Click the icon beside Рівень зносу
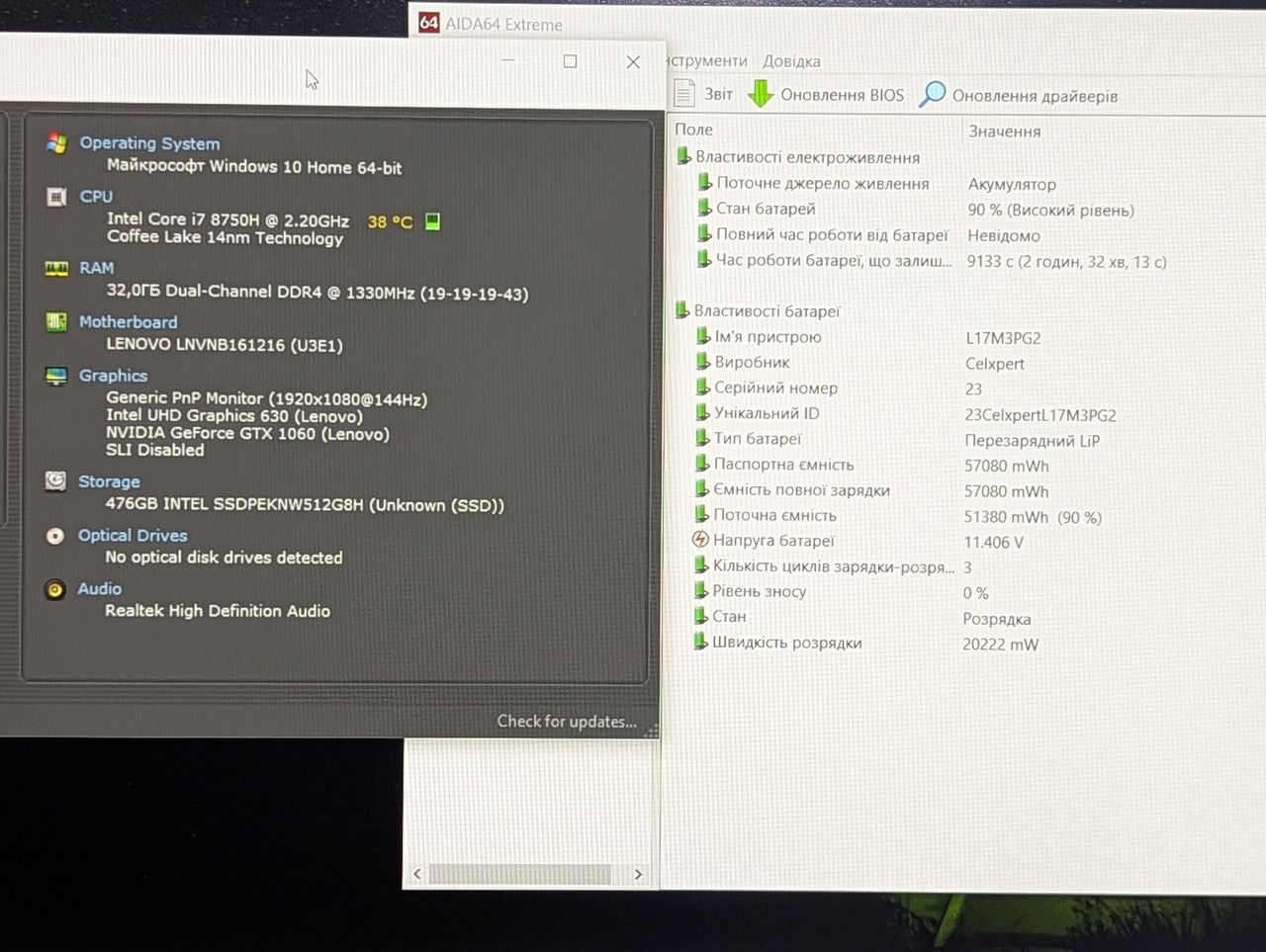 (x=701, y=591)
